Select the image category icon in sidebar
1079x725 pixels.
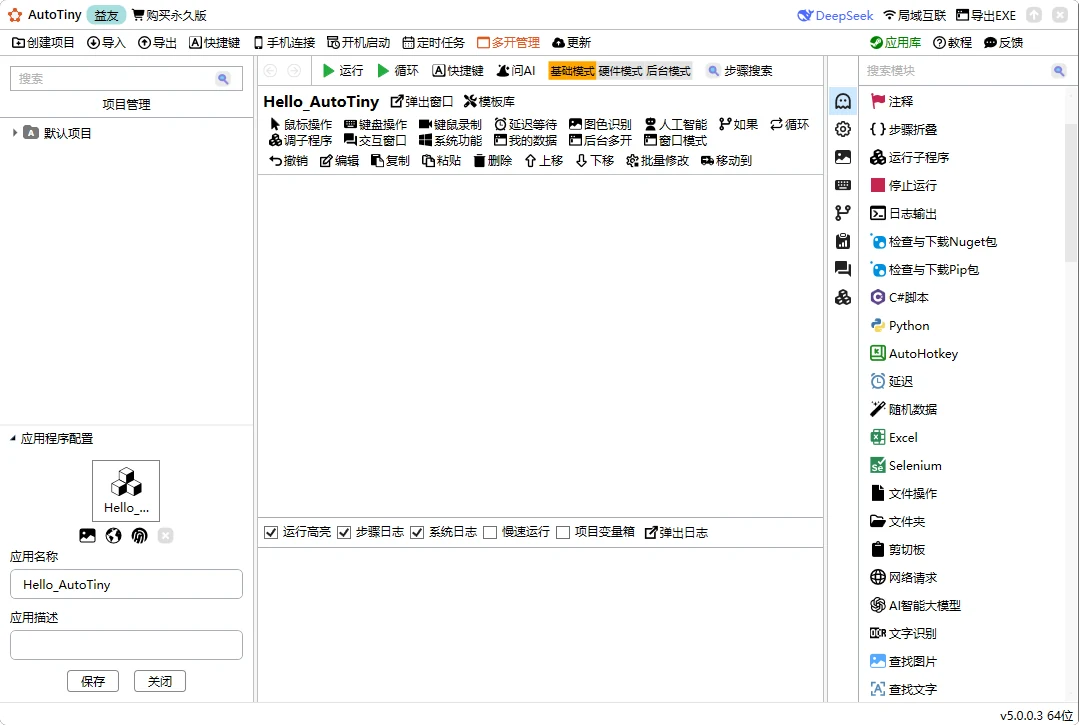tap(843, 157)
